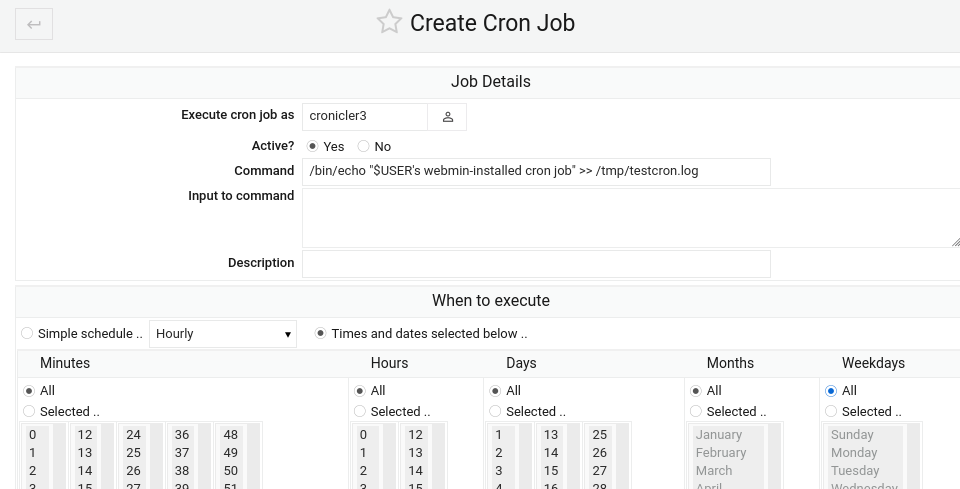
Task: Choose Selected under Days
Action: (495, 411)
